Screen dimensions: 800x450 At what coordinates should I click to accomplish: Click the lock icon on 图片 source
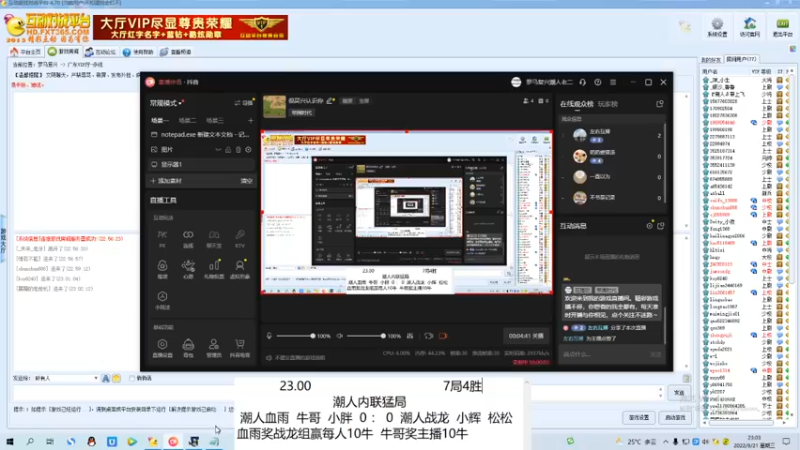[x=228, y=149]
